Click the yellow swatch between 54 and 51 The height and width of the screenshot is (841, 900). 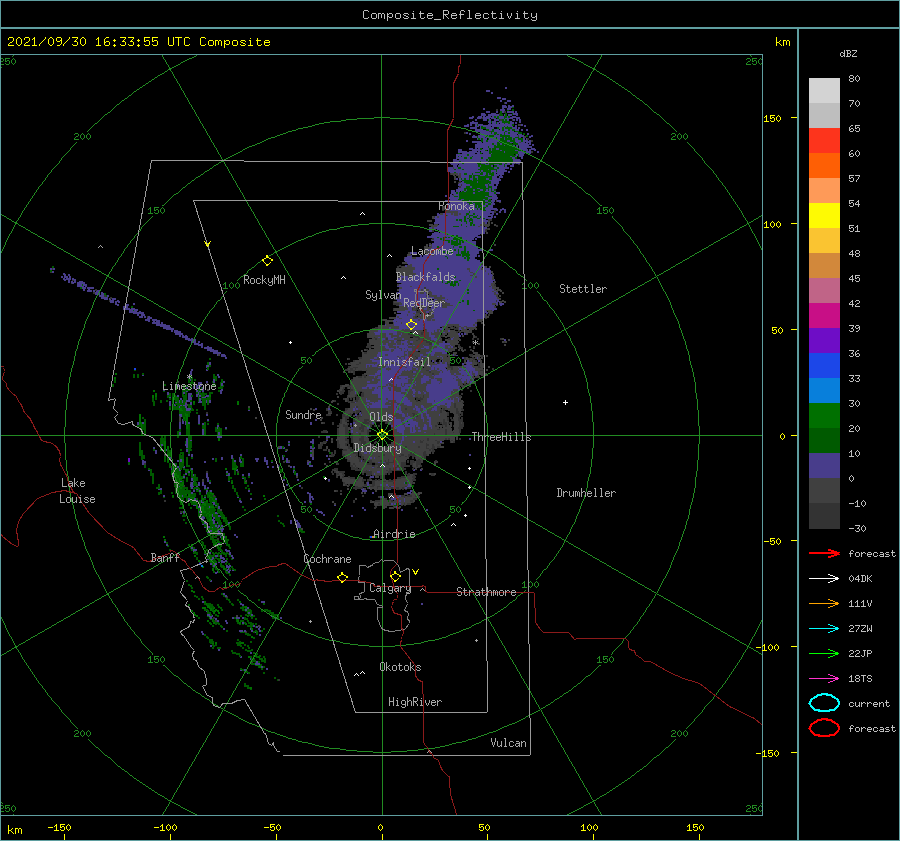pos(824,216)
